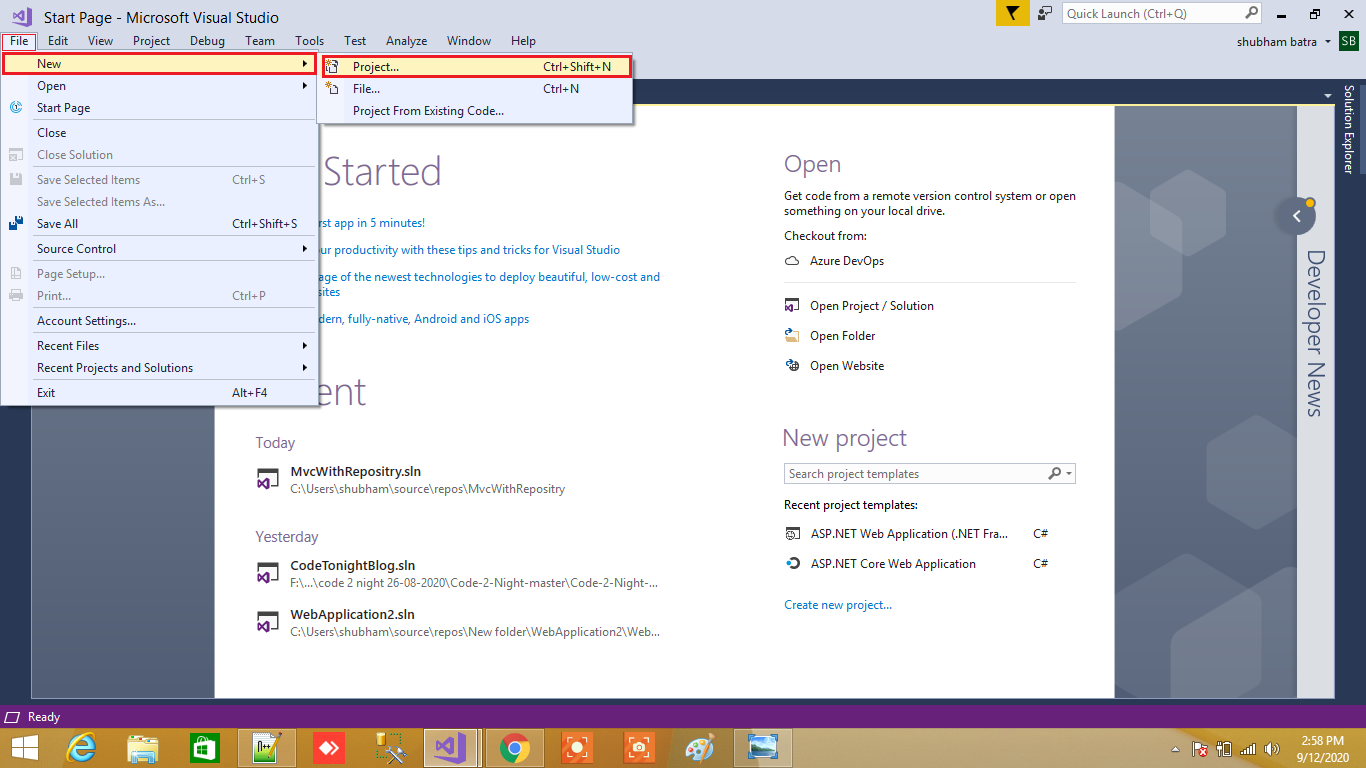Click the Open Folder link

(x=843, y=336)
